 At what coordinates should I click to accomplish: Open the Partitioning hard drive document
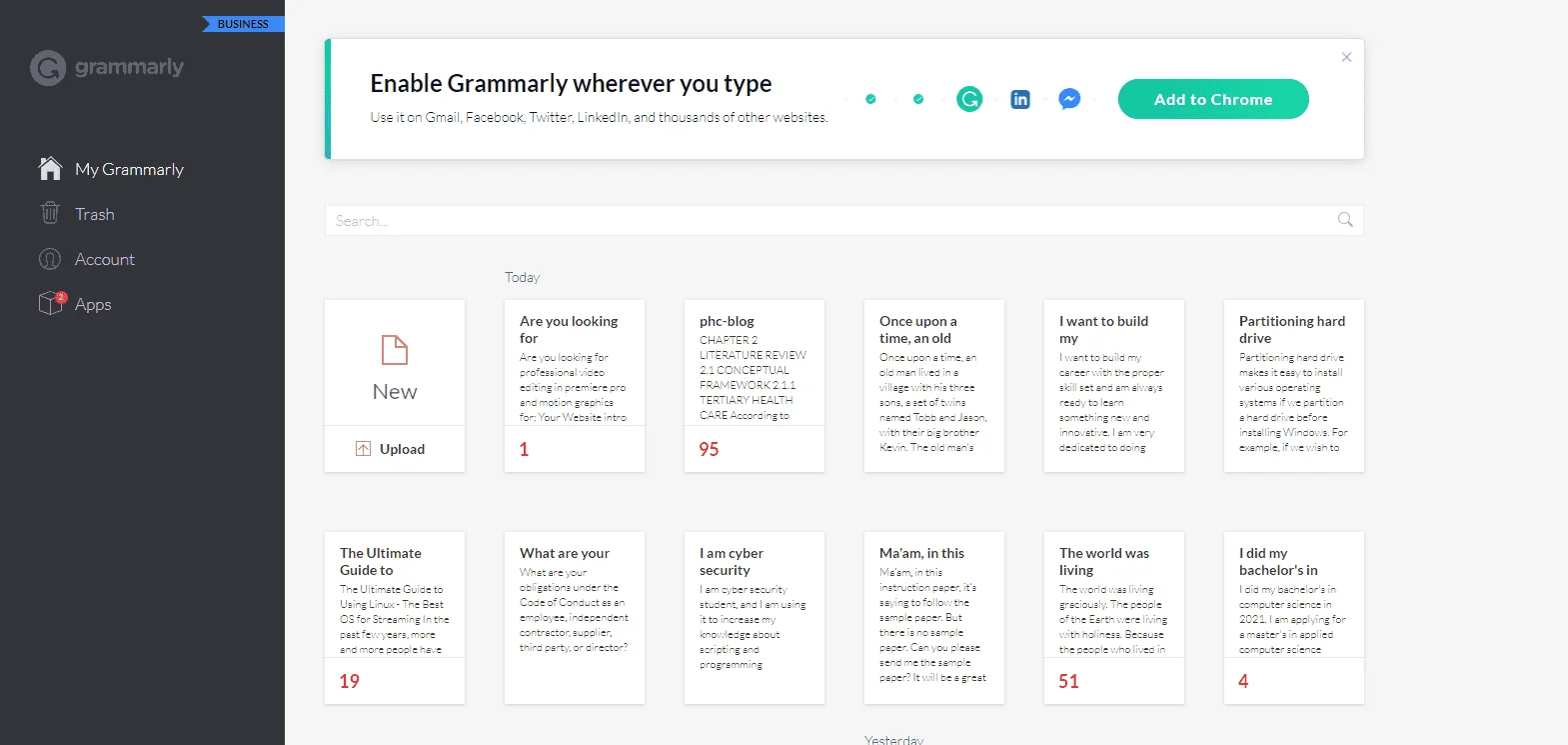click(x=1294, y=386)
